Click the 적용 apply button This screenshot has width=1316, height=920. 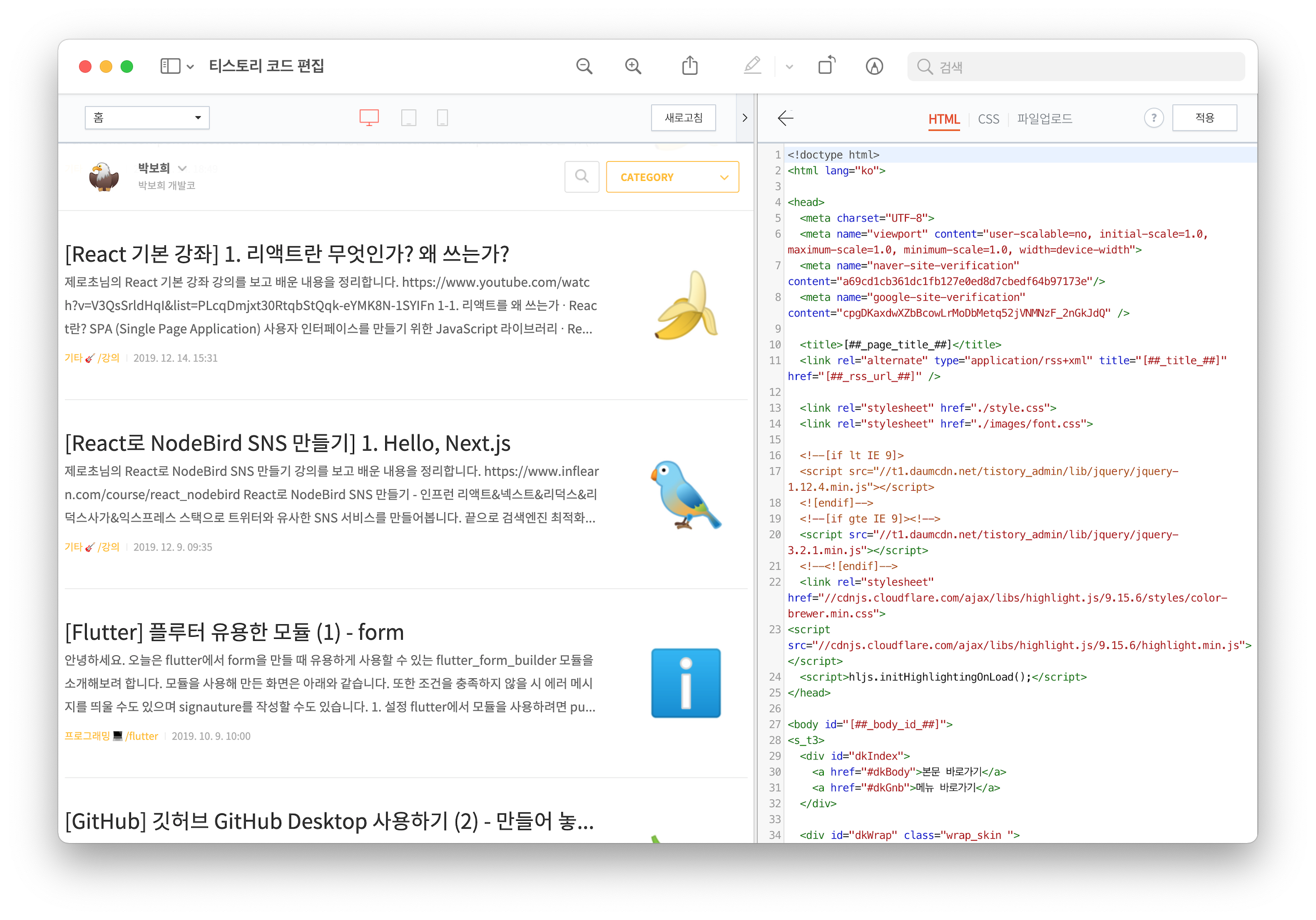pyautogui.click(x=1204, y=117)
